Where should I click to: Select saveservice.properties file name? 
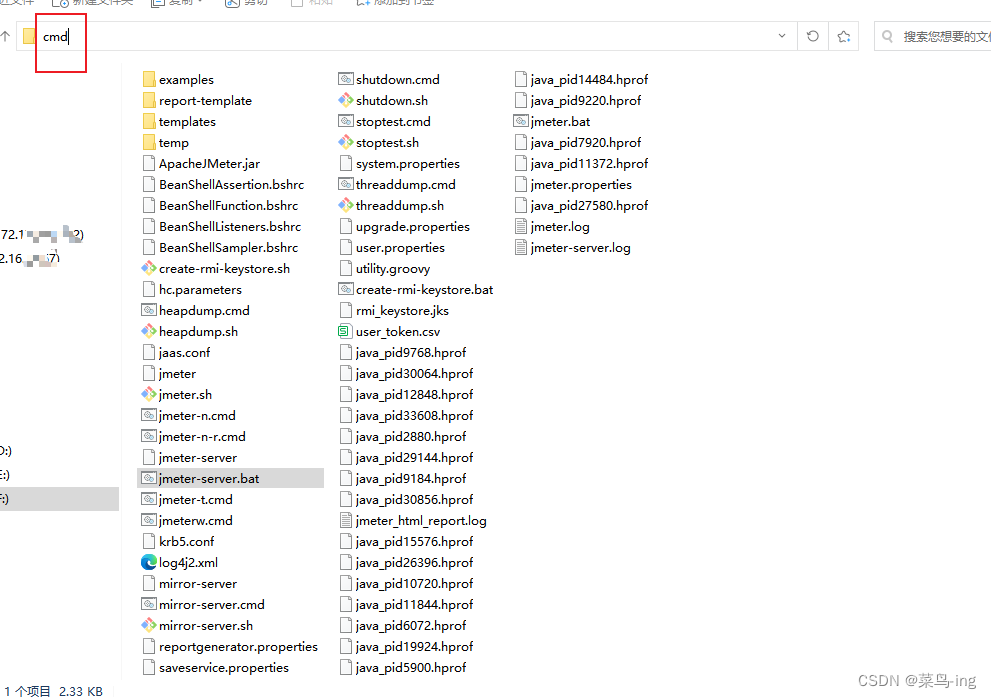pyautogui.click(x=224, y=667)
